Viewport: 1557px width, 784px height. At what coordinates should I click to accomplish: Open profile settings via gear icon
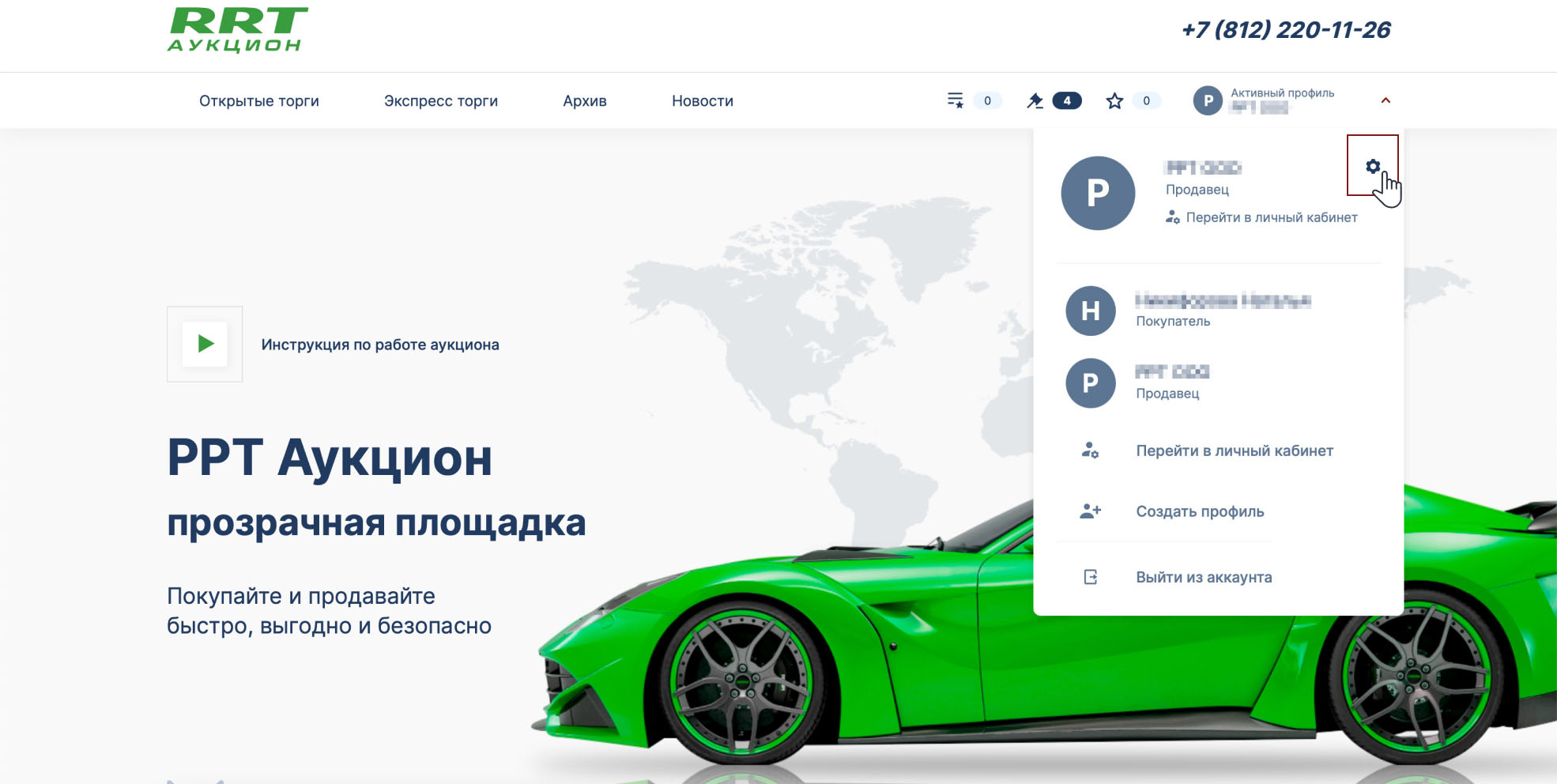(1373, 166)
